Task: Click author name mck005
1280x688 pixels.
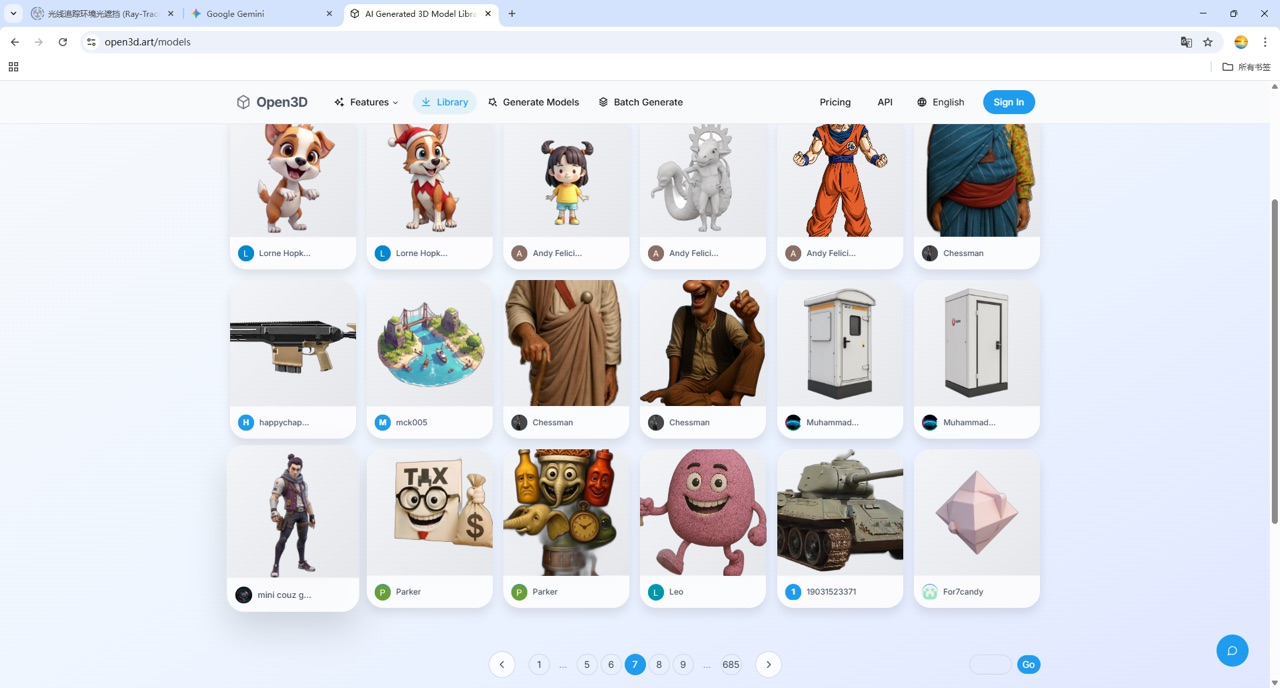Action: pos(411,422)
